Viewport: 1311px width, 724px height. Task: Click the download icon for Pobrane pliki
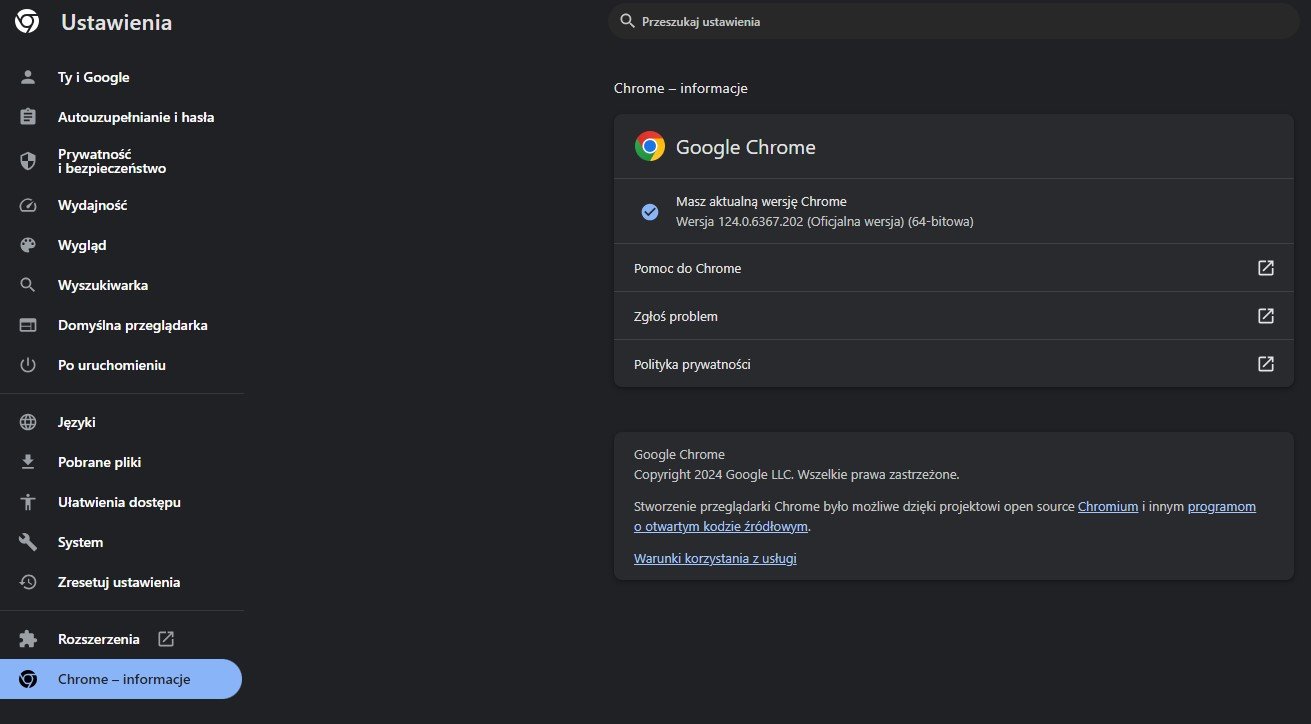(28, 462)
